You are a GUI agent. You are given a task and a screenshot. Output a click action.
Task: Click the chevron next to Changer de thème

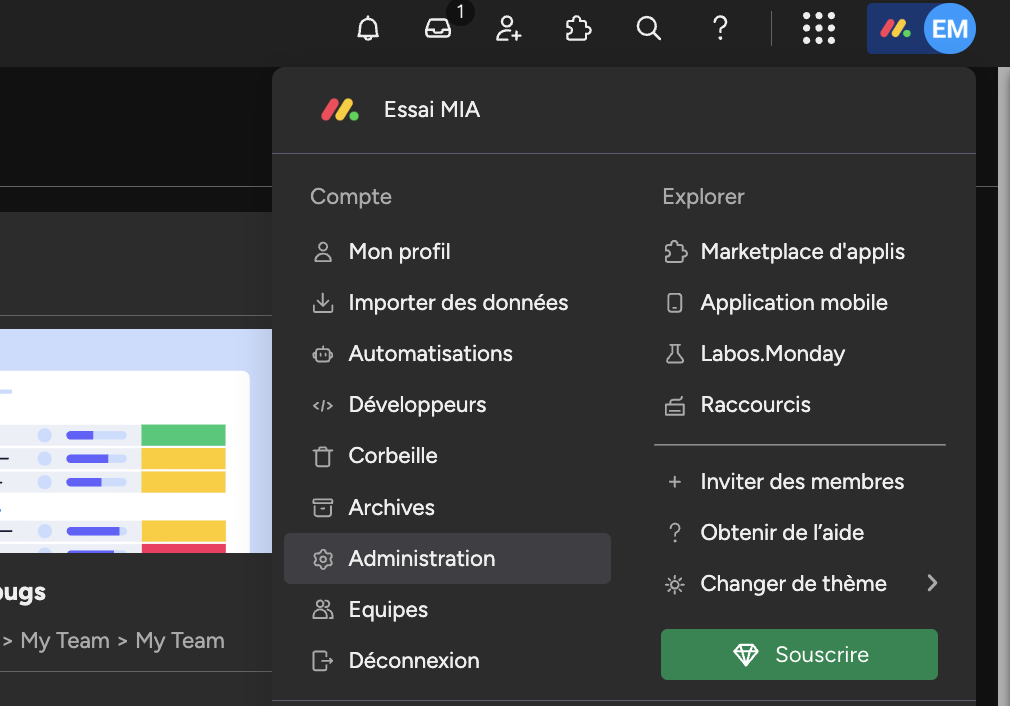click(932, 584)
